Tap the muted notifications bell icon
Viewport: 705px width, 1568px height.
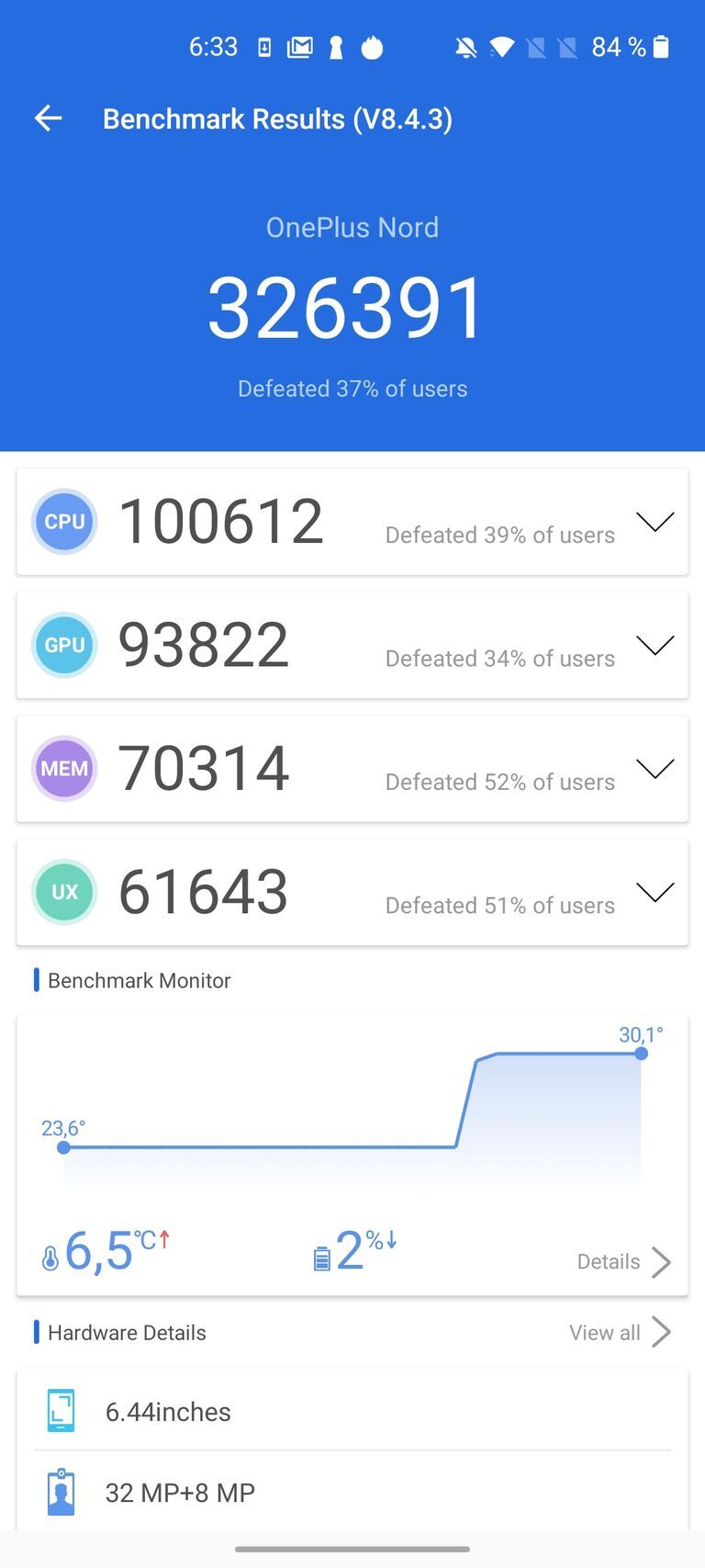[466, 47]
